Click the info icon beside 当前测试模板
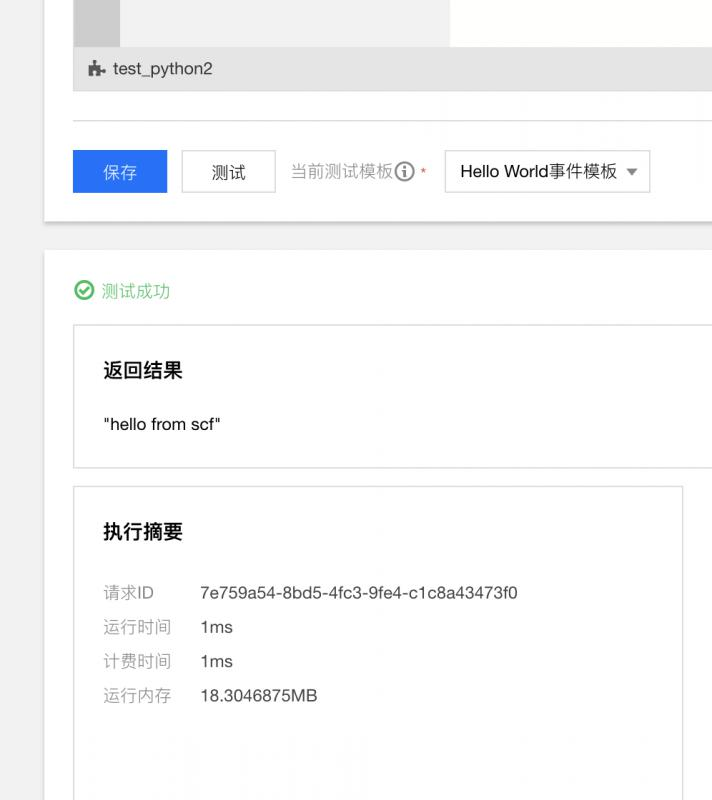The width and height of the screenshot is (712, 800). click(404, 171)
